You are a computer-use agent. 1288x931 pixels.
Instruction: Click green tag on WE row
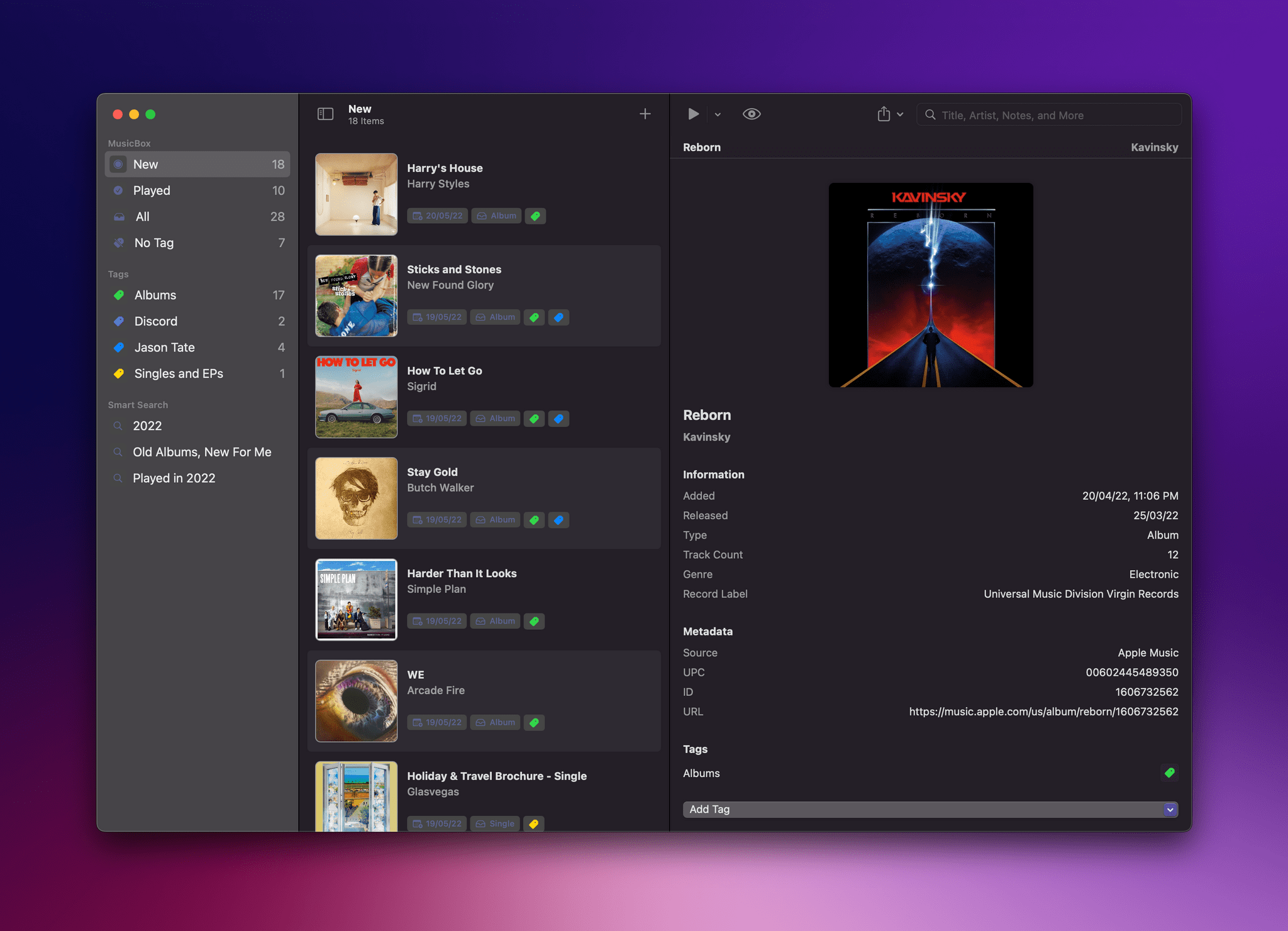pyautogui.click(x=534, y=722)
